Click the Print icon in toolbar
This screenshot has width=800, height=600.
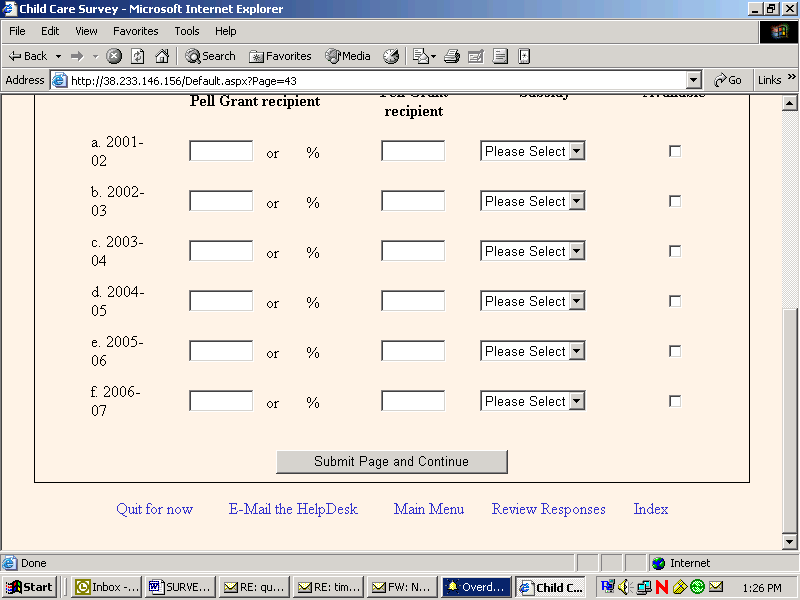[x=451, y=56]
